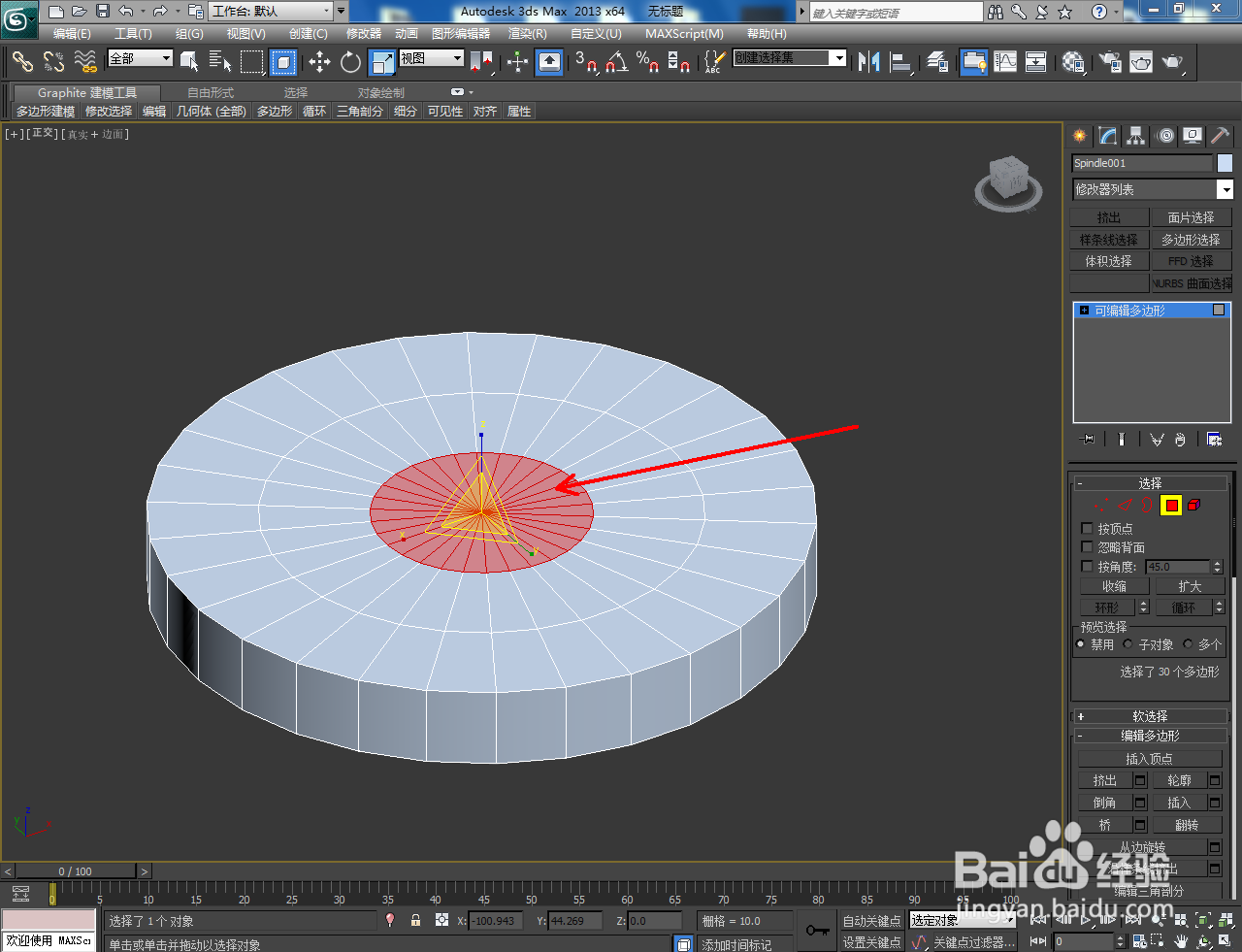Switch to the Create command panel icon
The height and width of the screenshot is (952, 1242).
pyautogui.click(x=1079, y=136)
